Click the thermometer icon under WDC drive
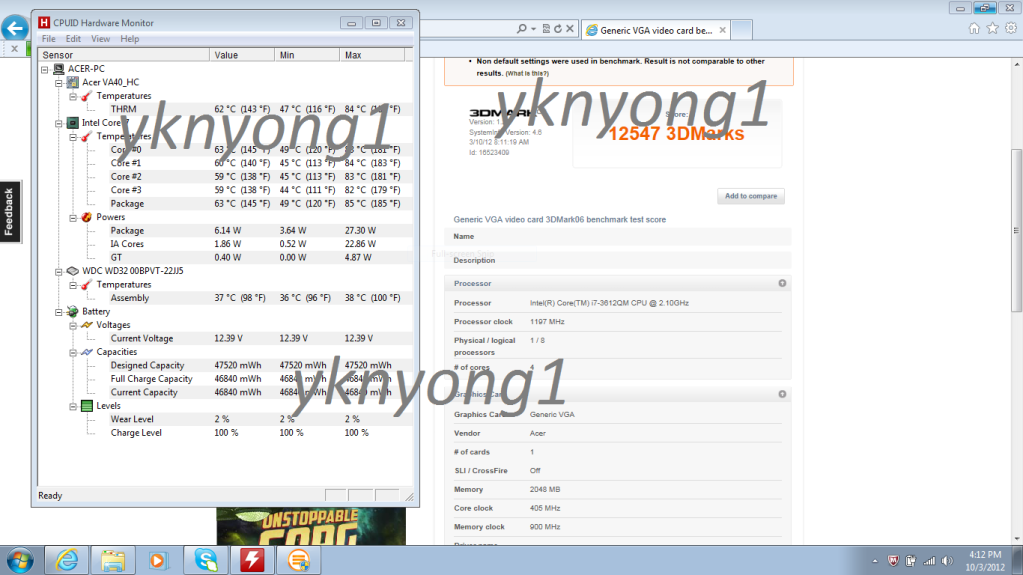The image size is (1023, 575). pos(86,285)
